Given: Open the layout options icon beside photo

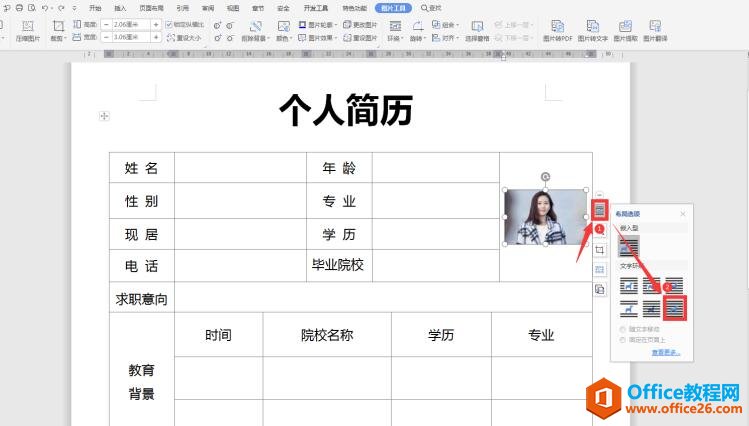Looking at the screenshot, I should coord(600,211).
